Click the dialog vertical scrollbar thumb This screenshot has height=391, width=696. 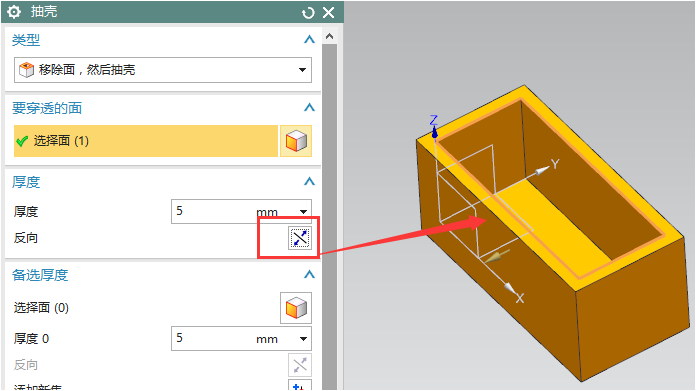pyautogui.click(x=329, y=217)
